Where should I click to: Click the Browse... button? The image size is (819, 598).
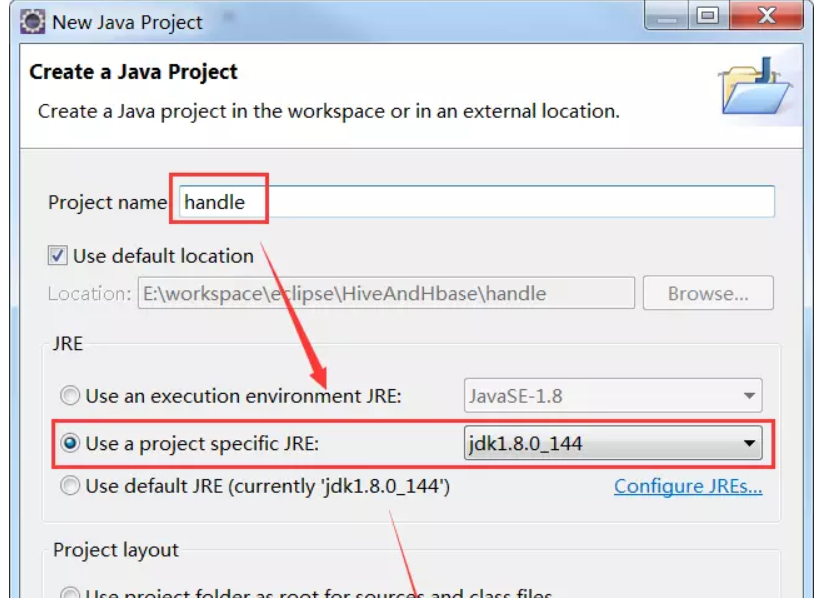tap(708, 291)
